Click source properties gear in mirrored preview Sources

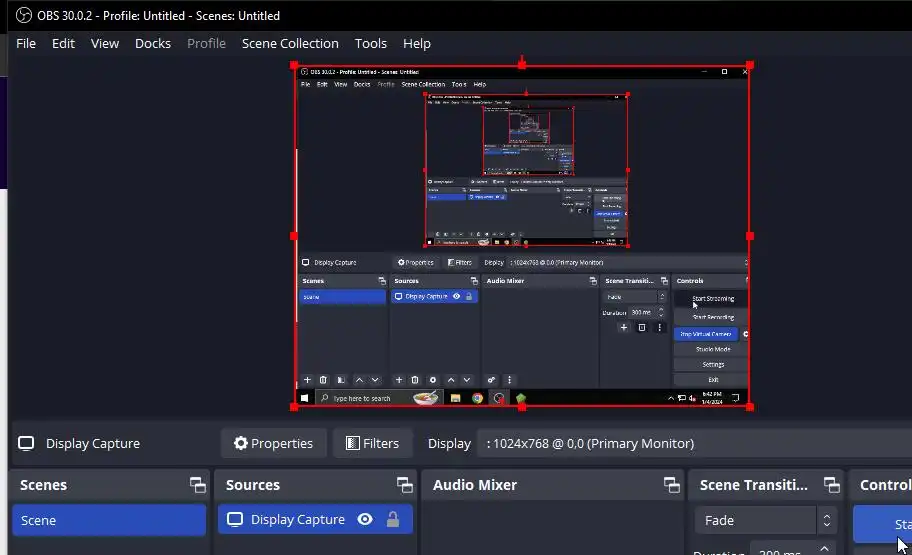[x=432, y=380]
